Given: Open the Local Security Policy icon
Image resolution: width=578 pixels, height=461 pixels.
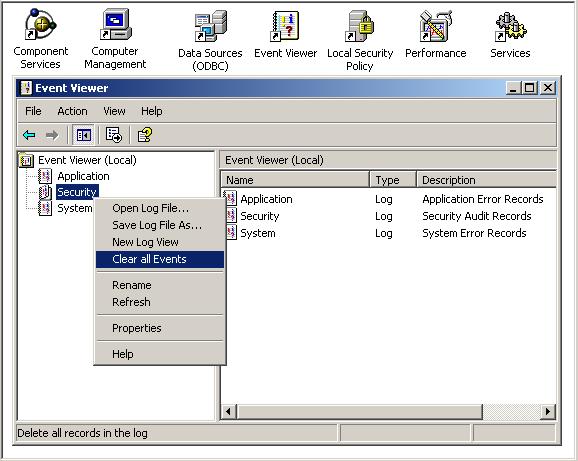Looking at the screenshot, I should coord(359,26).
